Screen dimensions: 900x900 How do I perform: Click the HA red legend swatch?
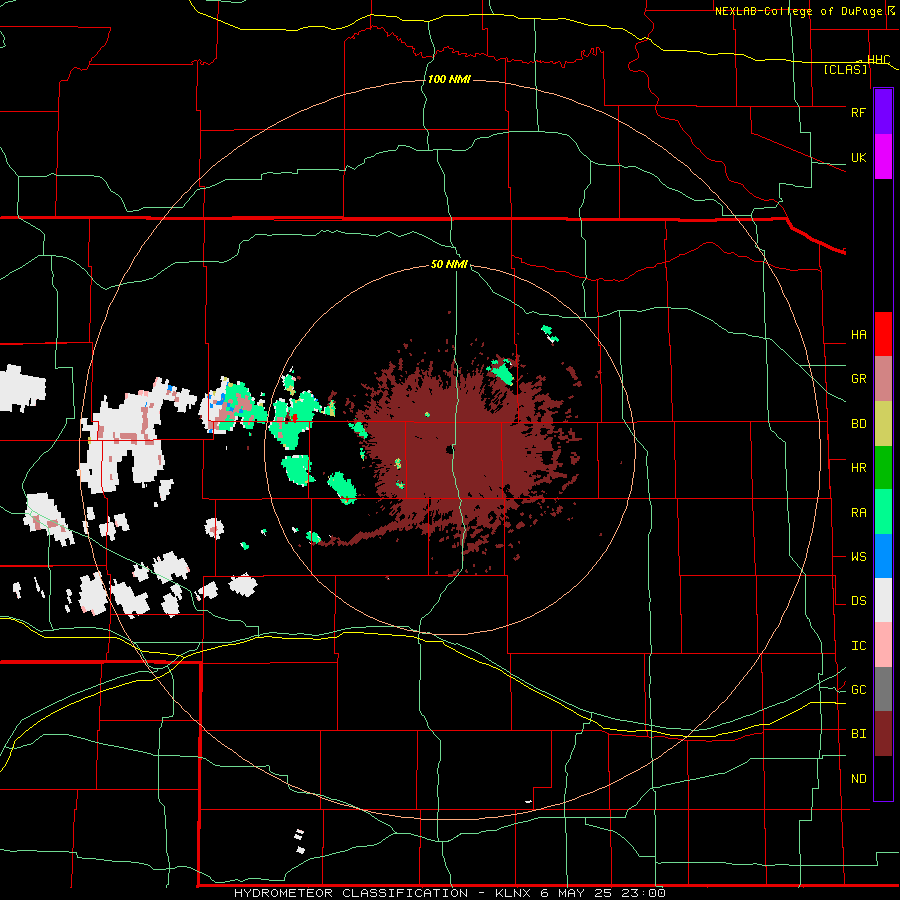pyautogui.click(x=883, y=334)
